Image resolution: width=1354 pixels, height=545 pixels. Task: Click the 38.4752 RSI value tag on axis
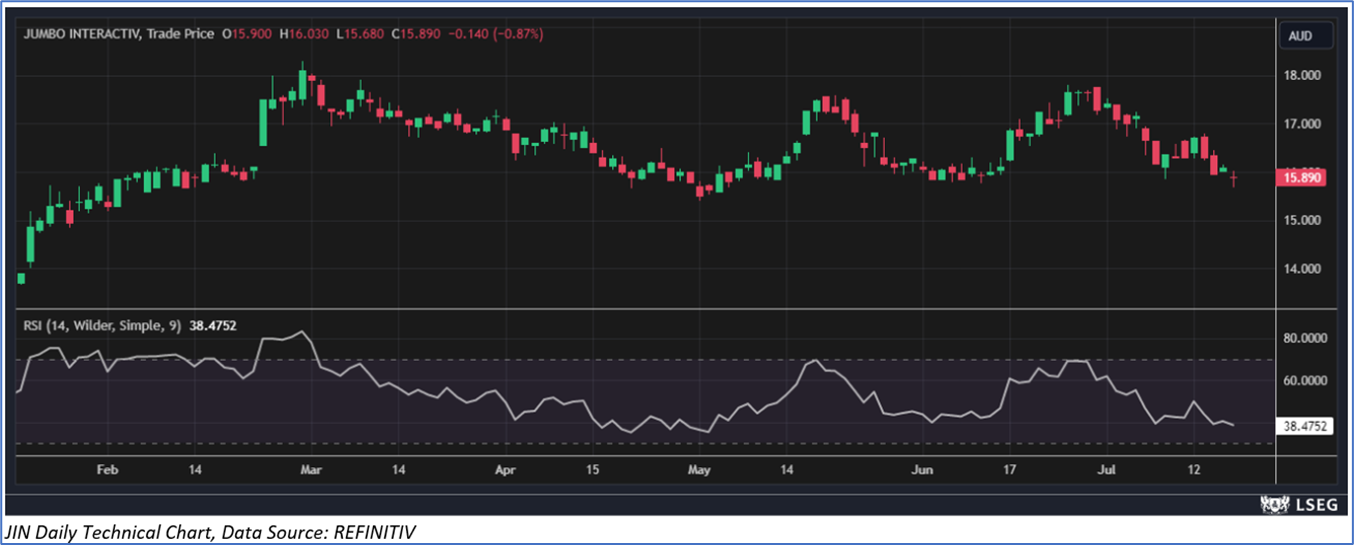coord(1304,425)
